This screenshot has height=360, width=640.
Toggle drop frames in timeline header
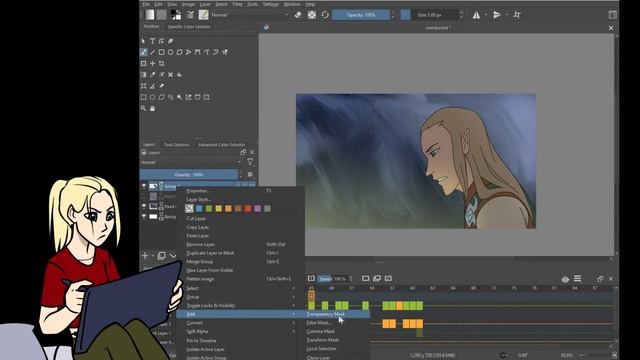[x=311, y=278]
